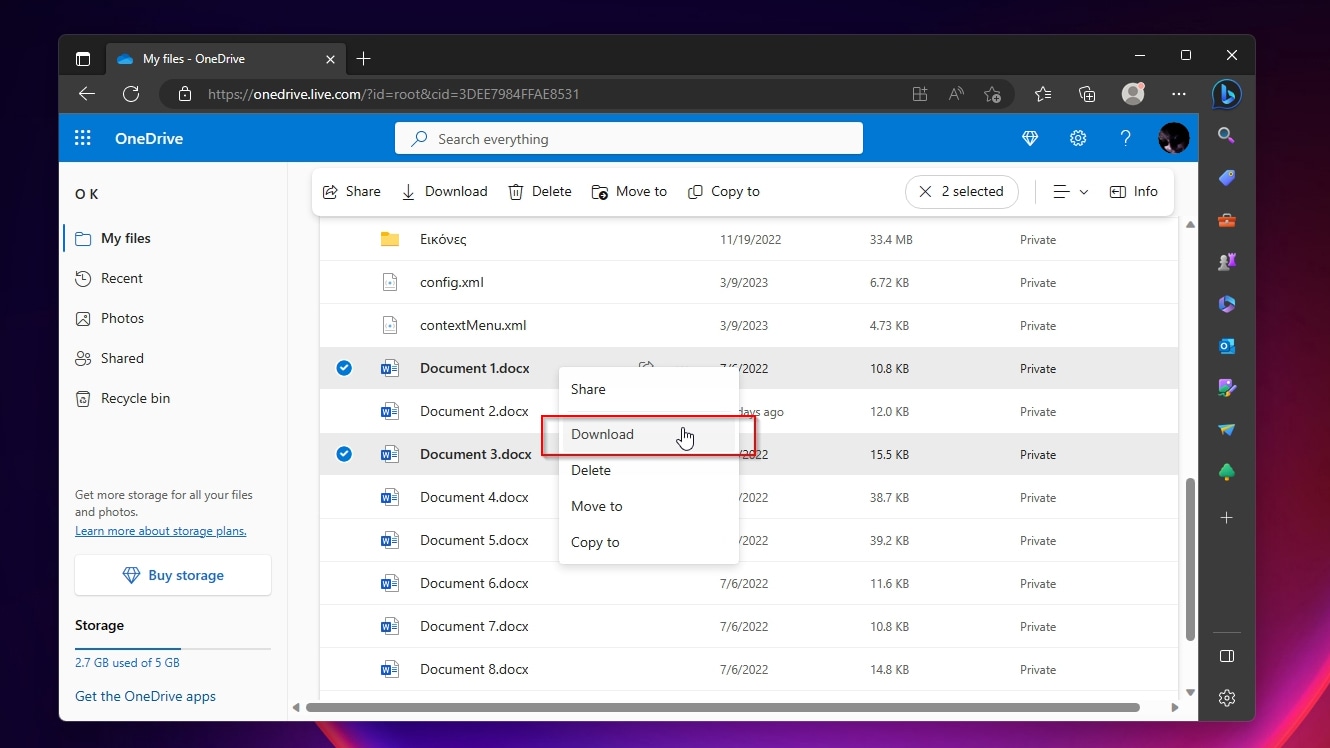The width and height of the screenshot is (1330, 748).
Task: Open the Εικόνες folder
Action: point(443,240)
